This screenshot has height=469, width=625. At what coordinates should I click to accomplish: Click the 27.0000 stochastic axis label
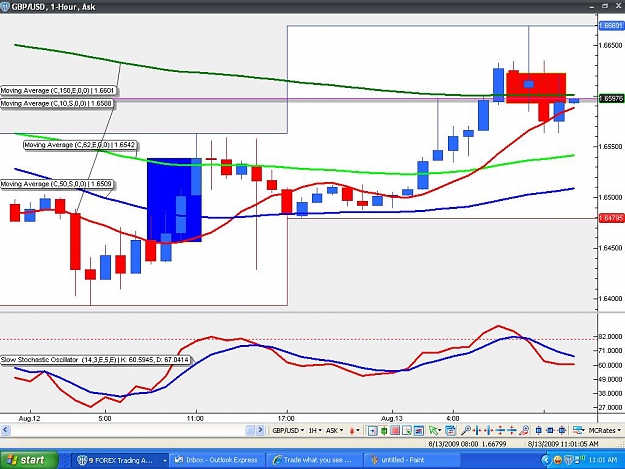pos(611,407)
